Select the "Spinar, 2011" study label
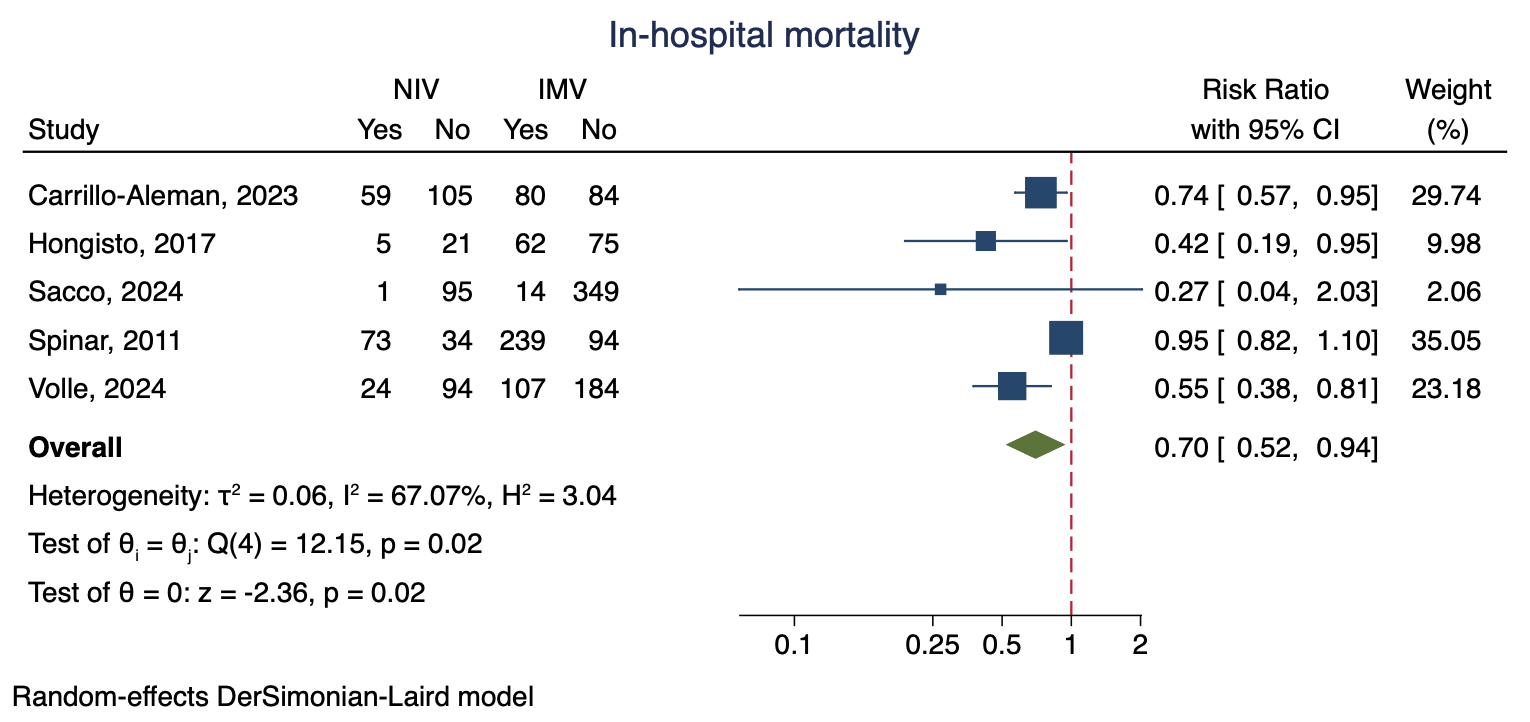Image resolution: width=1530 pixels, height=722 pixels. 105,341
